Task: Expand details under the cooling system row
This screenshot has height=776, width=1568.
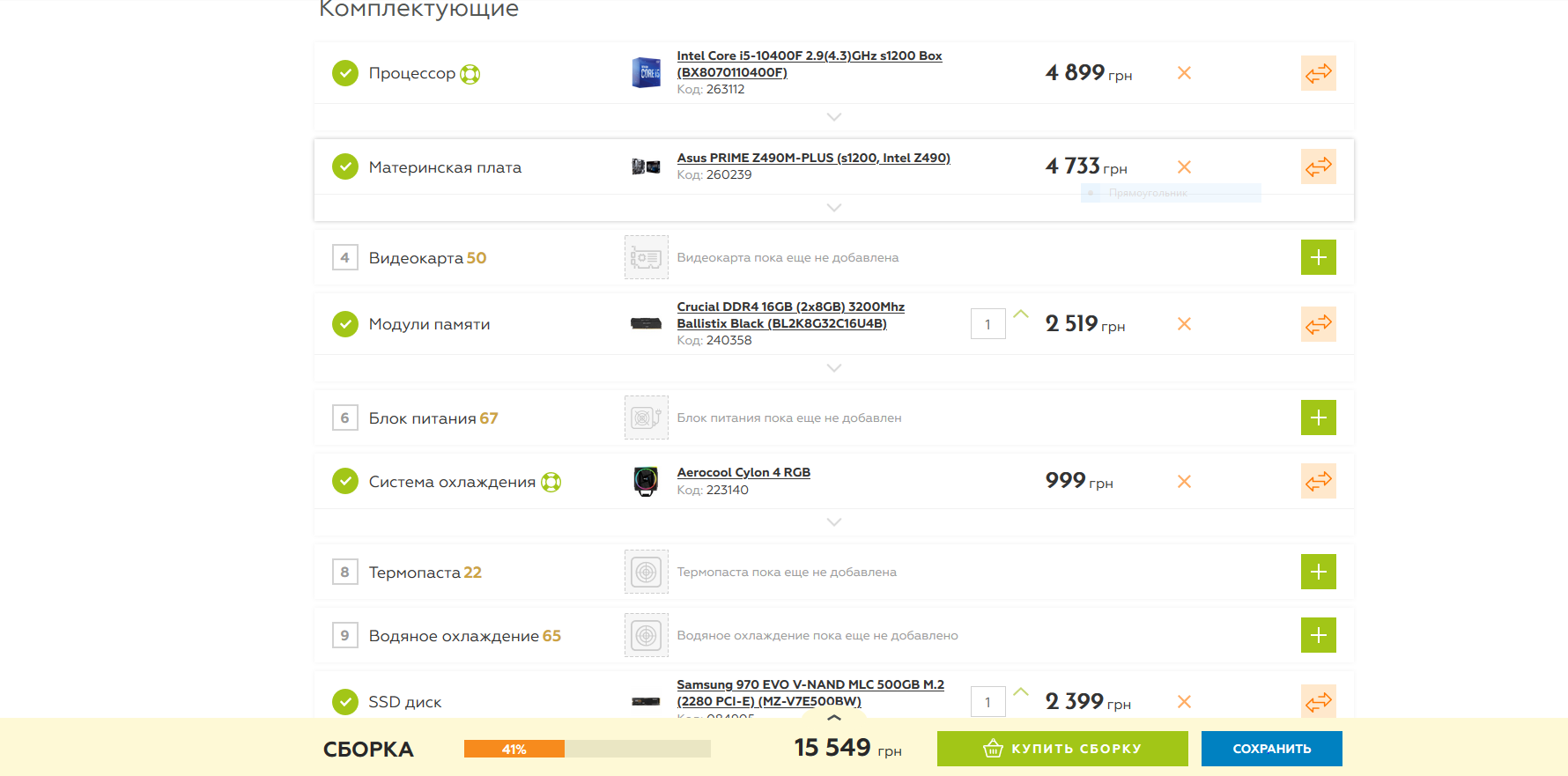Action: pos(833,522)
